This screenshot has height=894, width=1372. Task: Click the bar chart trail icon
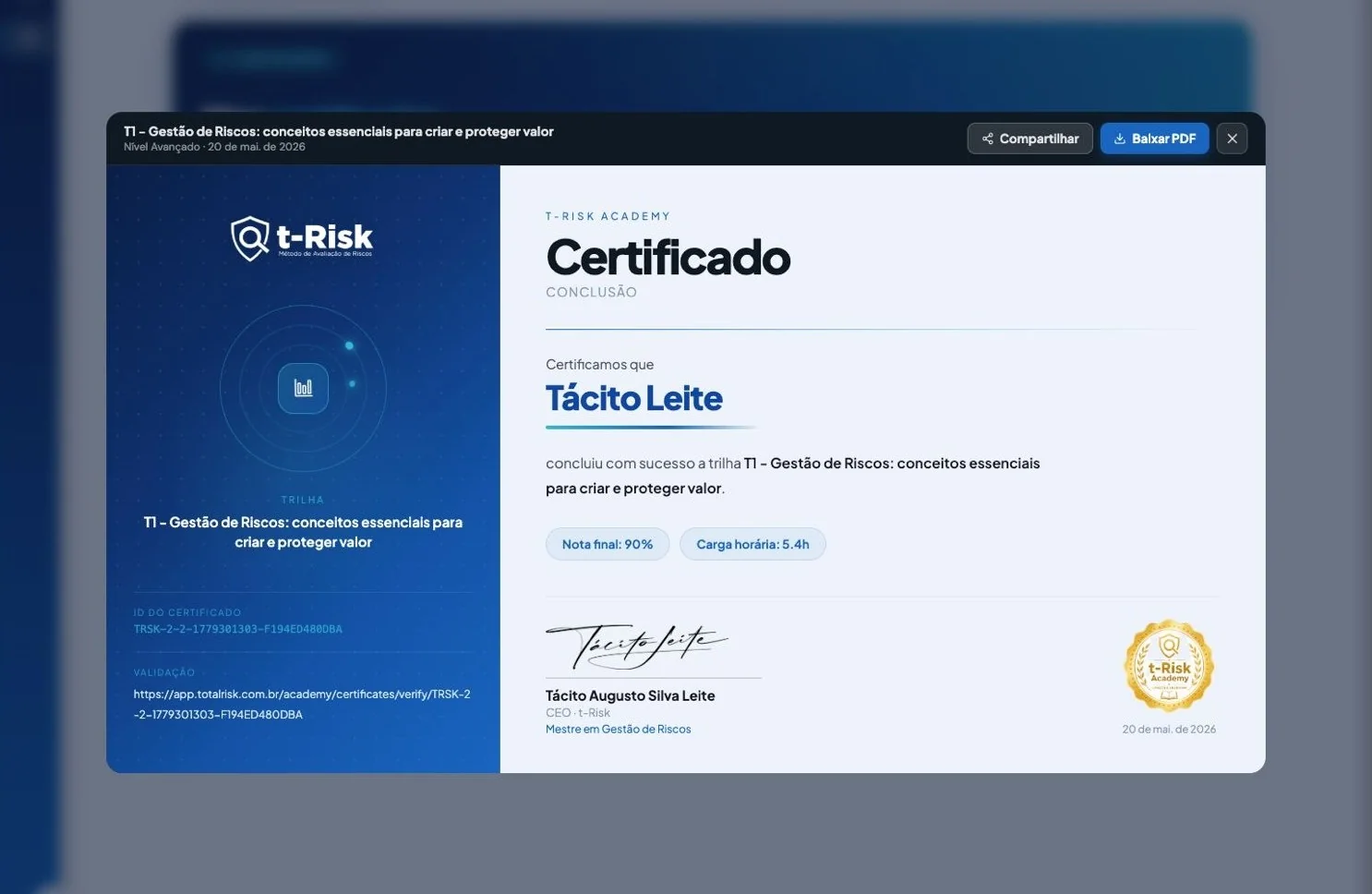click(x=303, y=388)
